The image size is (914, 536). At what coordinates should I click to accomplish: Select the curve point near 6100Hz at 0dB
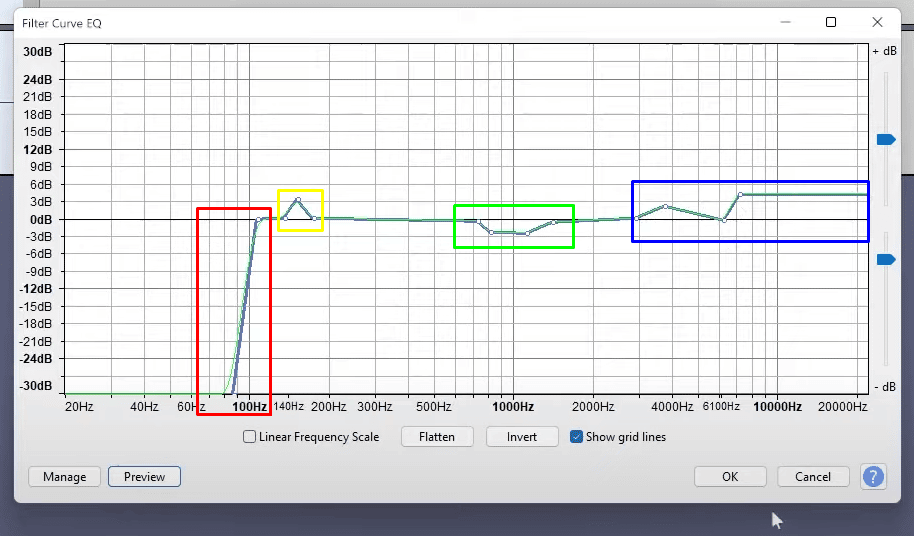point(723,220)
